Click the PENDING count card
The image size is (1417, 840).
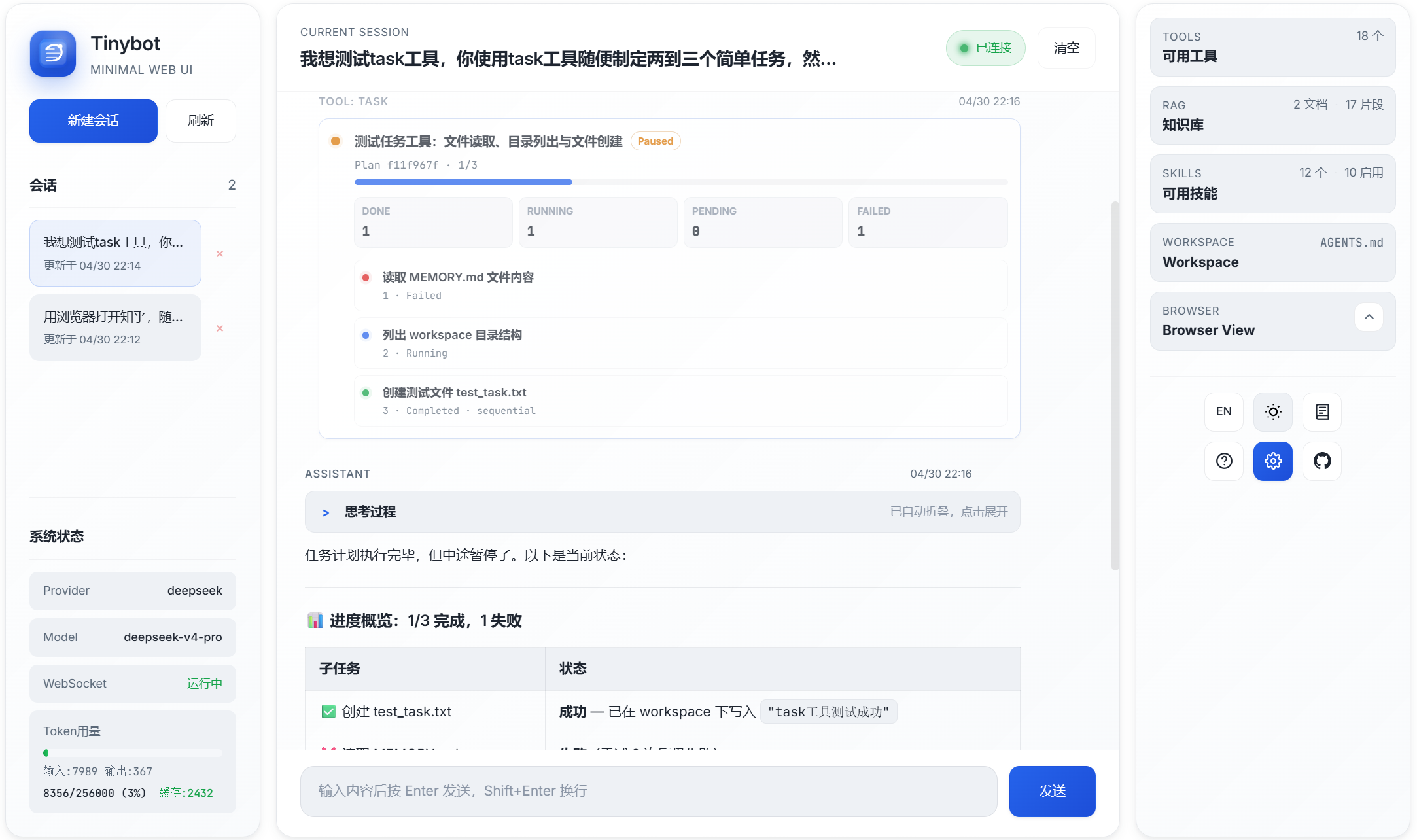(763, 222)
